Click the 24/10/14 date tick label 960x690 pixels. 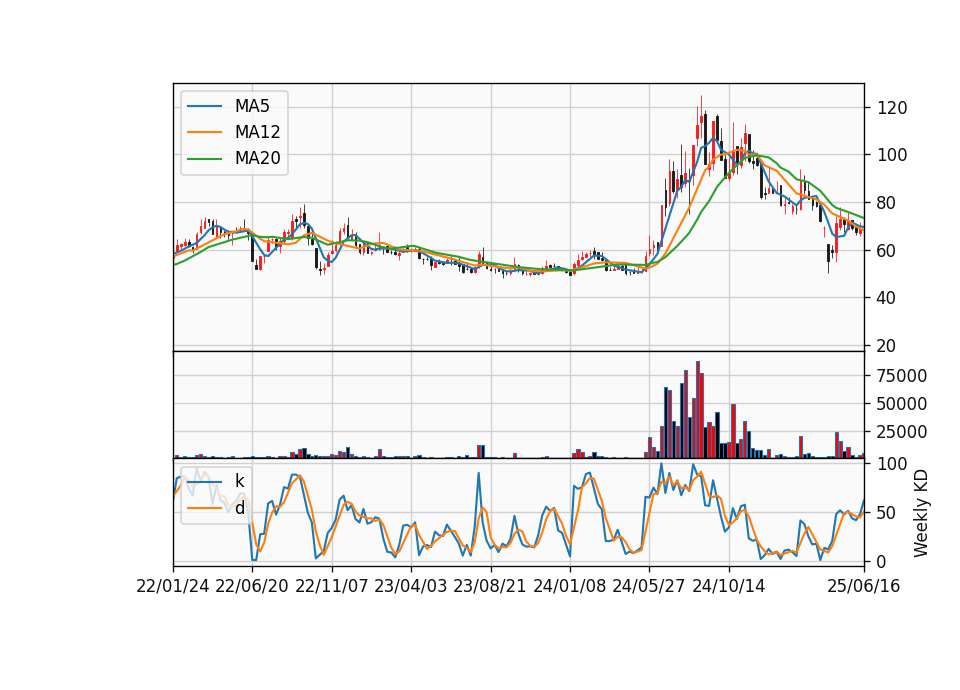tap(729, 587)
